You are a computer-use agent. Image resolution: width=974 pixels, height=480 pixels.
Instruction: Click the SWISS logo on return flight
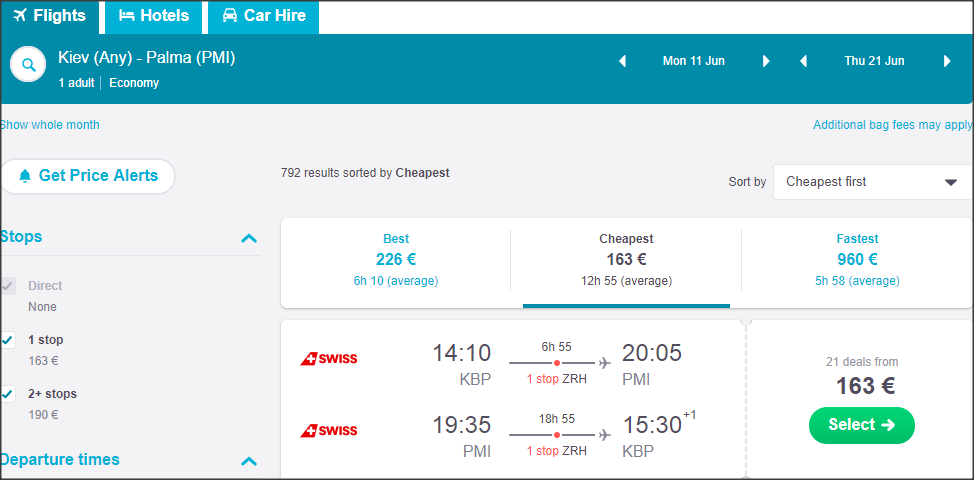pyautogui.click(x=329, y=431)
